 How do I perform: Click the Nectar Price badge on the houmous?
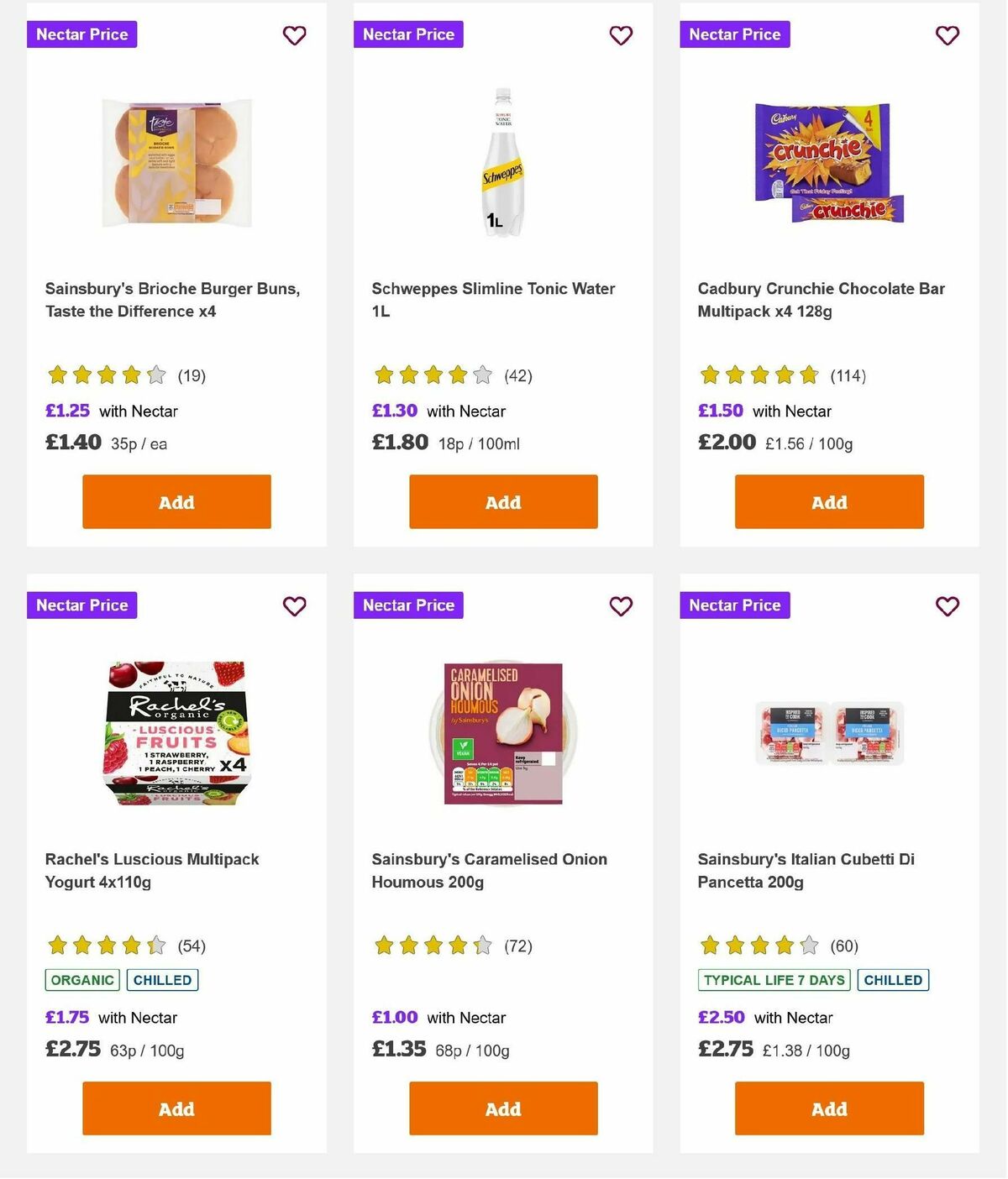(408, 605)
